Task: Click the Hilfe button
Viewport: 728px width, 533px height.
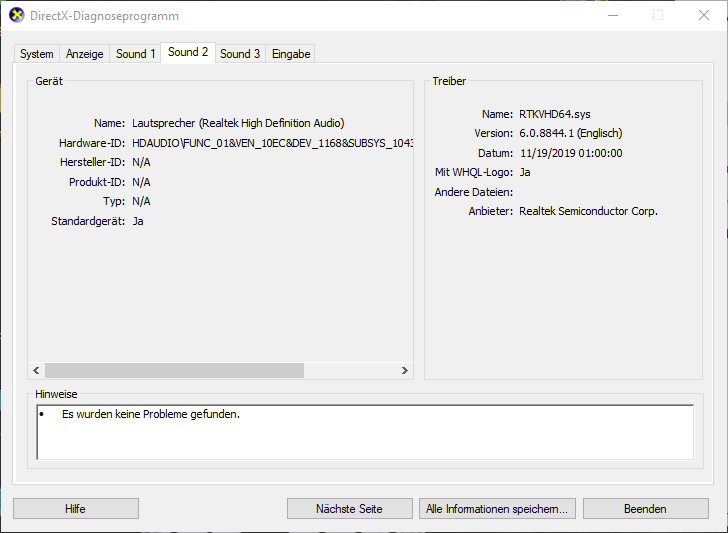Action: pos(76,509)
